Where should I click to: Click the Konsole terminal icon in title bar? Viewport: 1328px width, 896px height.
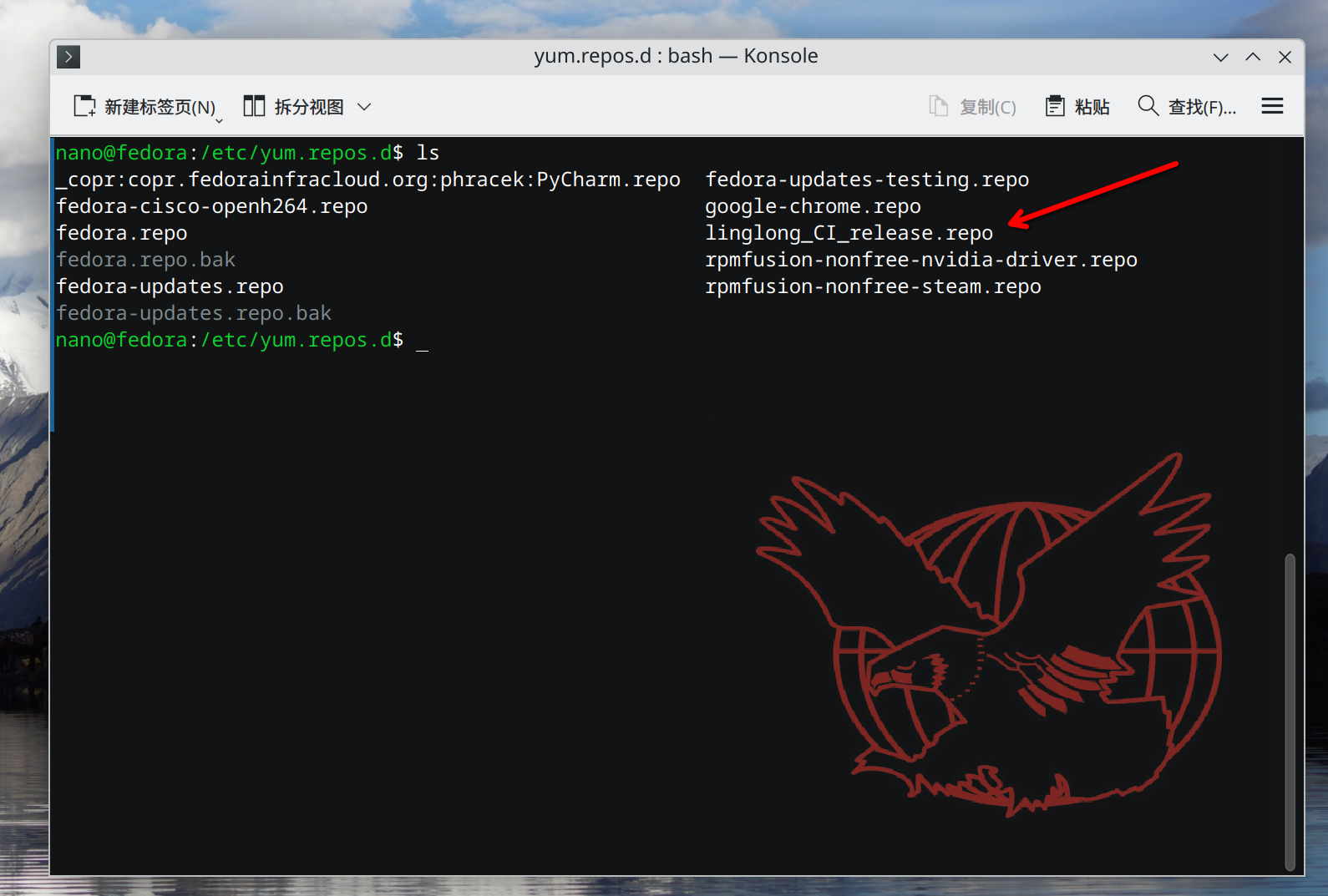click(68, 57)
